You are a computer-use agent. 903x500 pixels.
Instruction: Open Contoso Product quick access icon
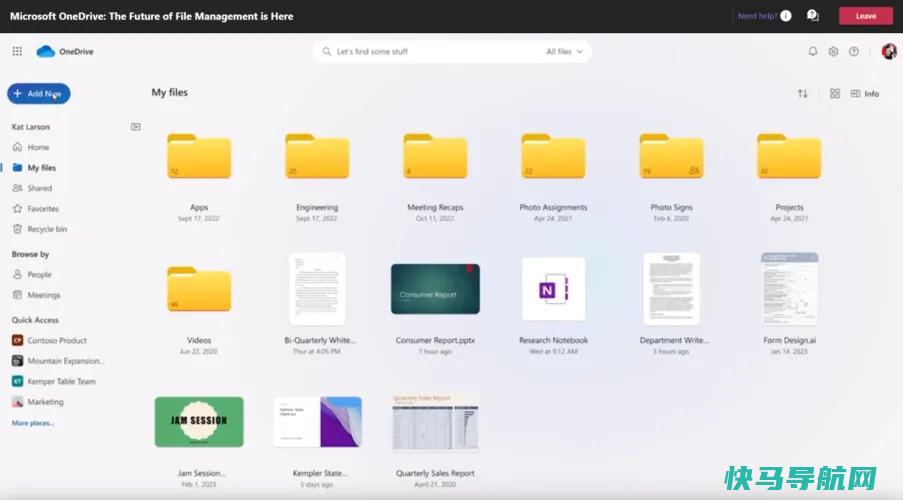click(x=17, y=340)
